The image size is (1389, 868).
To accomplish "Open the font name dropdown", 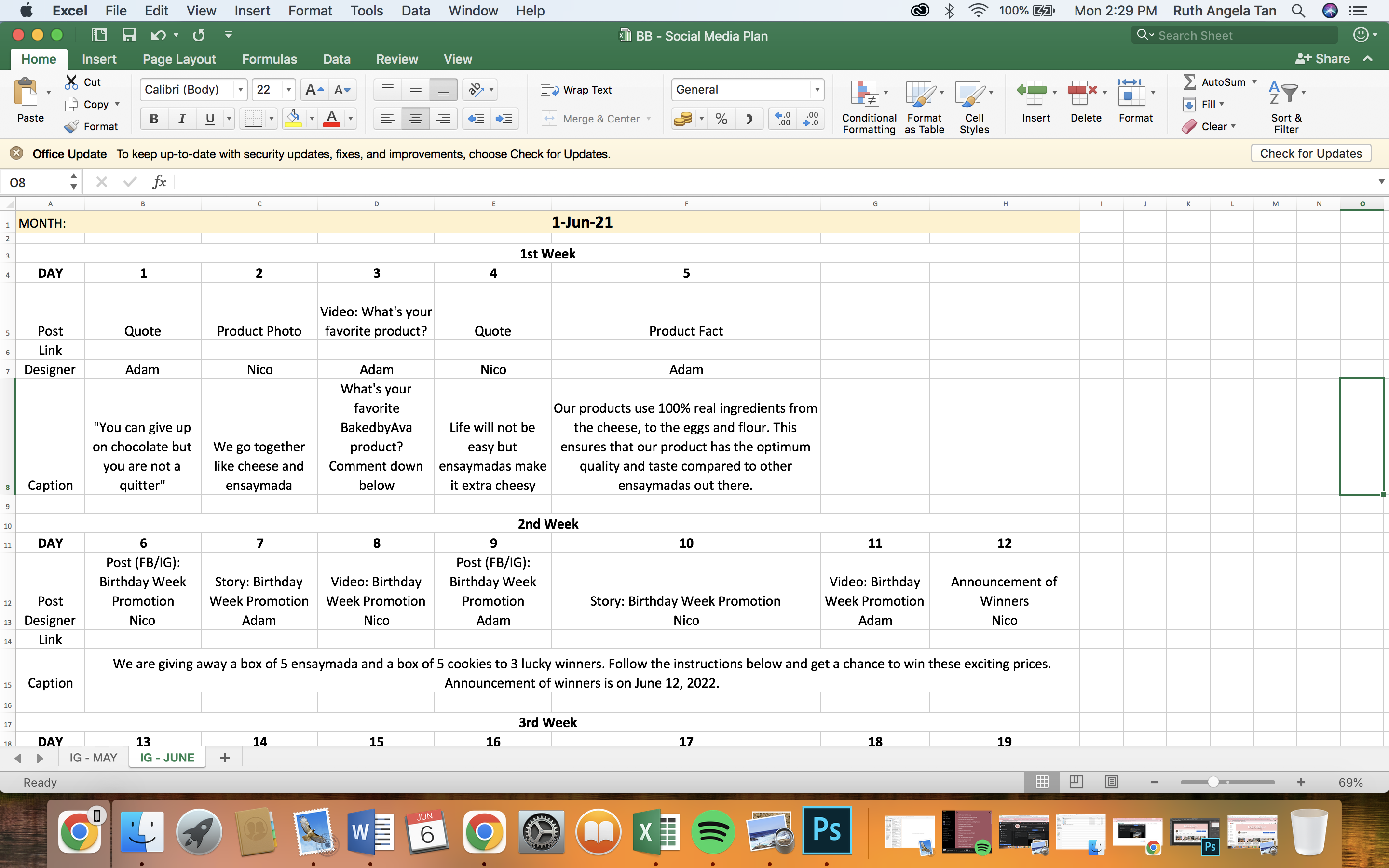I will coord(241,90).
